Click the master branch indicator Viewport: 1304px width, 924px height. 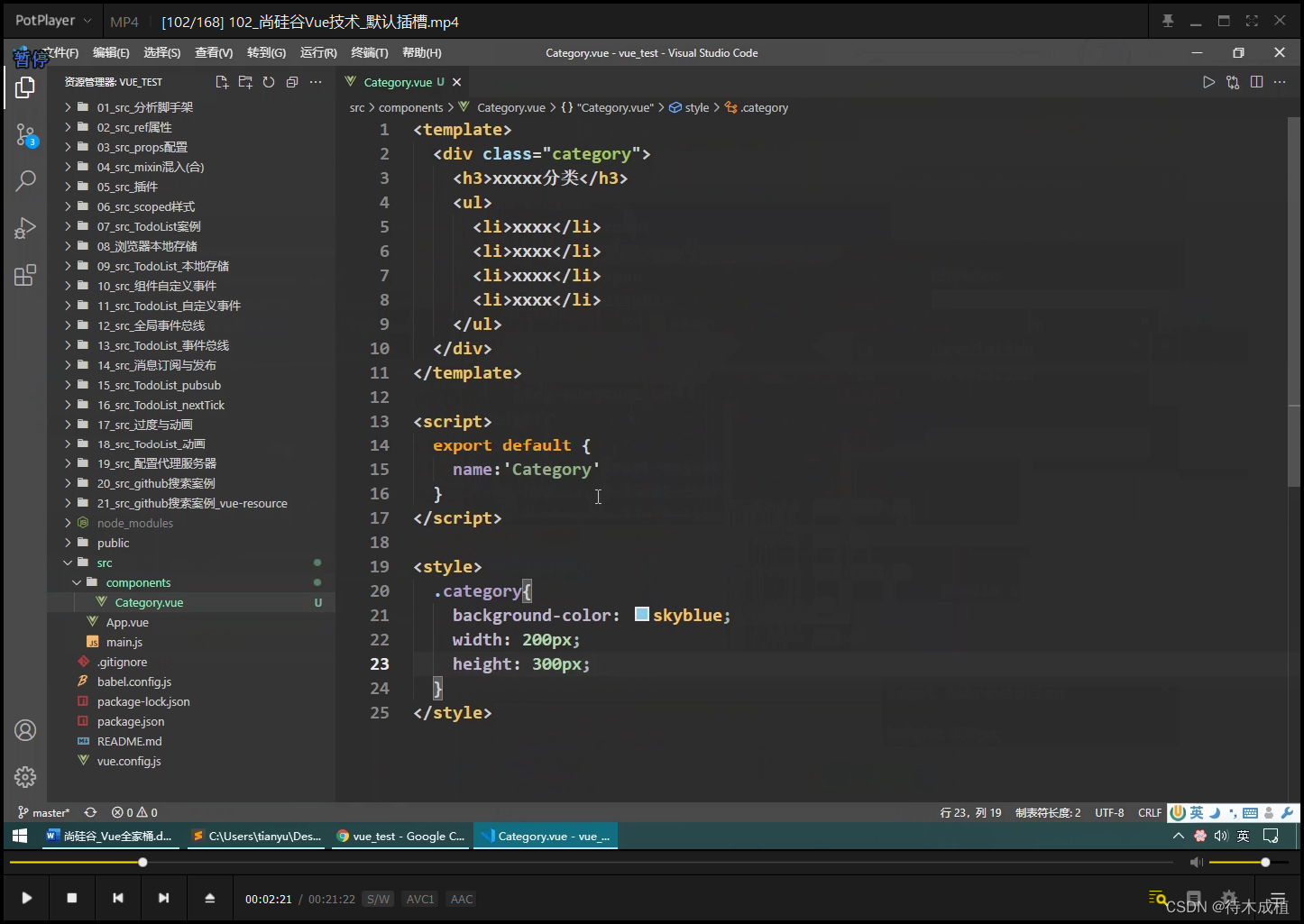tap(43, 812)
